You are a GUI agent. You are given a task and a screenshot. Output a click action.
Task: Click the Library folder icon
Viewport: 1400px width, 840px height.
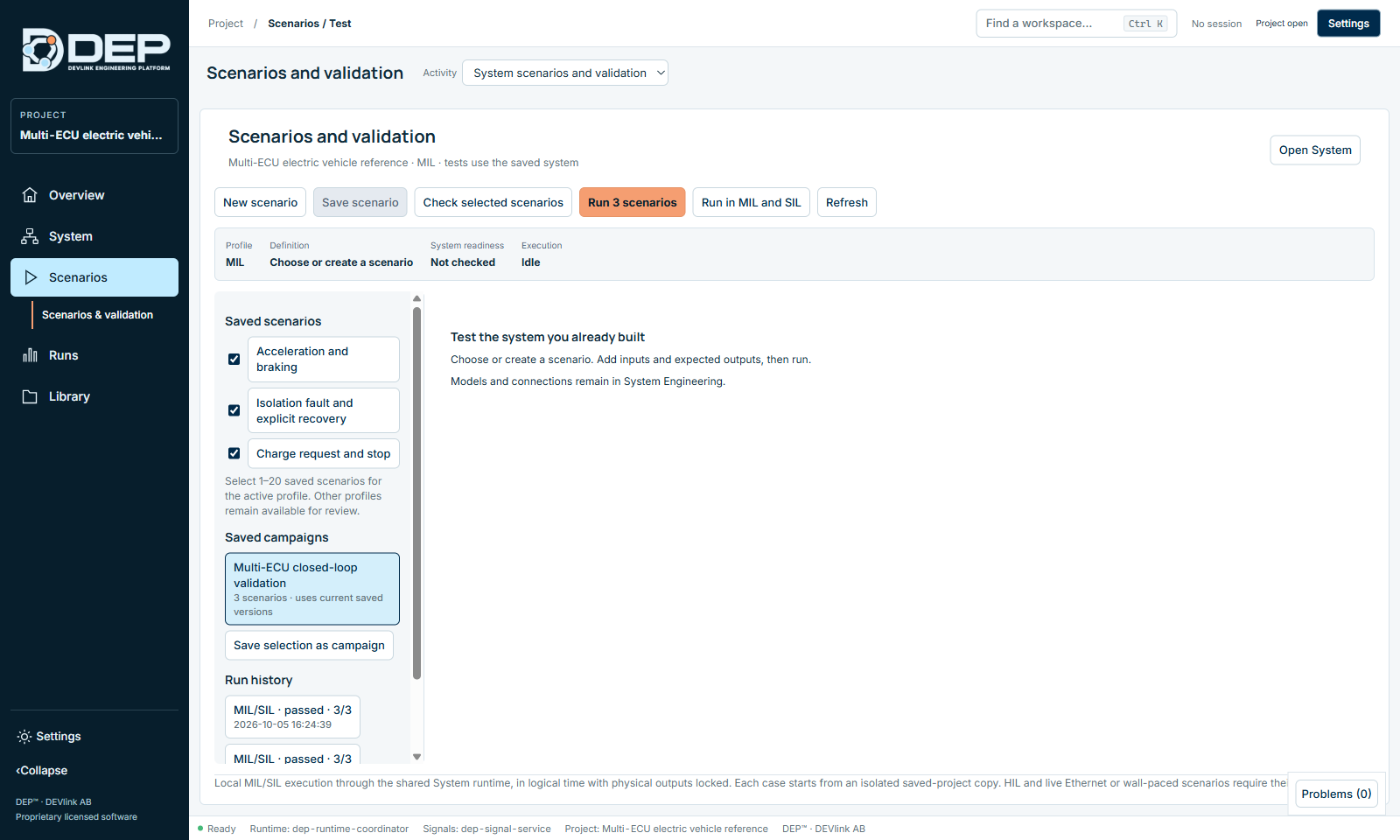(x=30, y=396)
